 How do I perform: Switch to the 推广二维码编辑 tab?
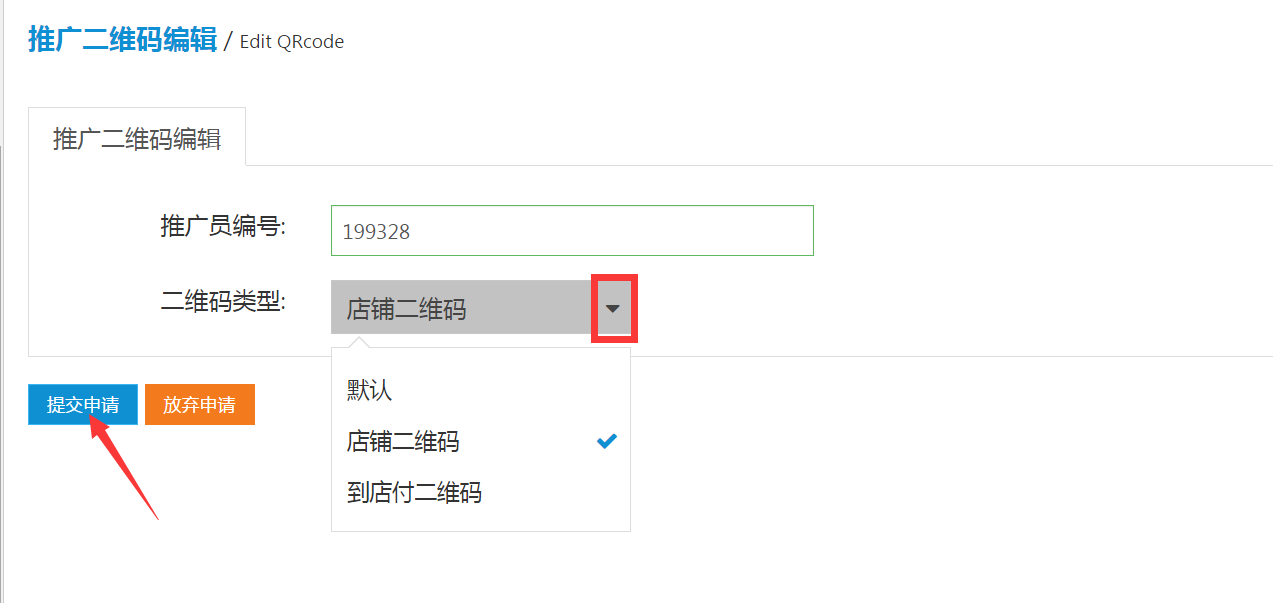tap(137, 138)
